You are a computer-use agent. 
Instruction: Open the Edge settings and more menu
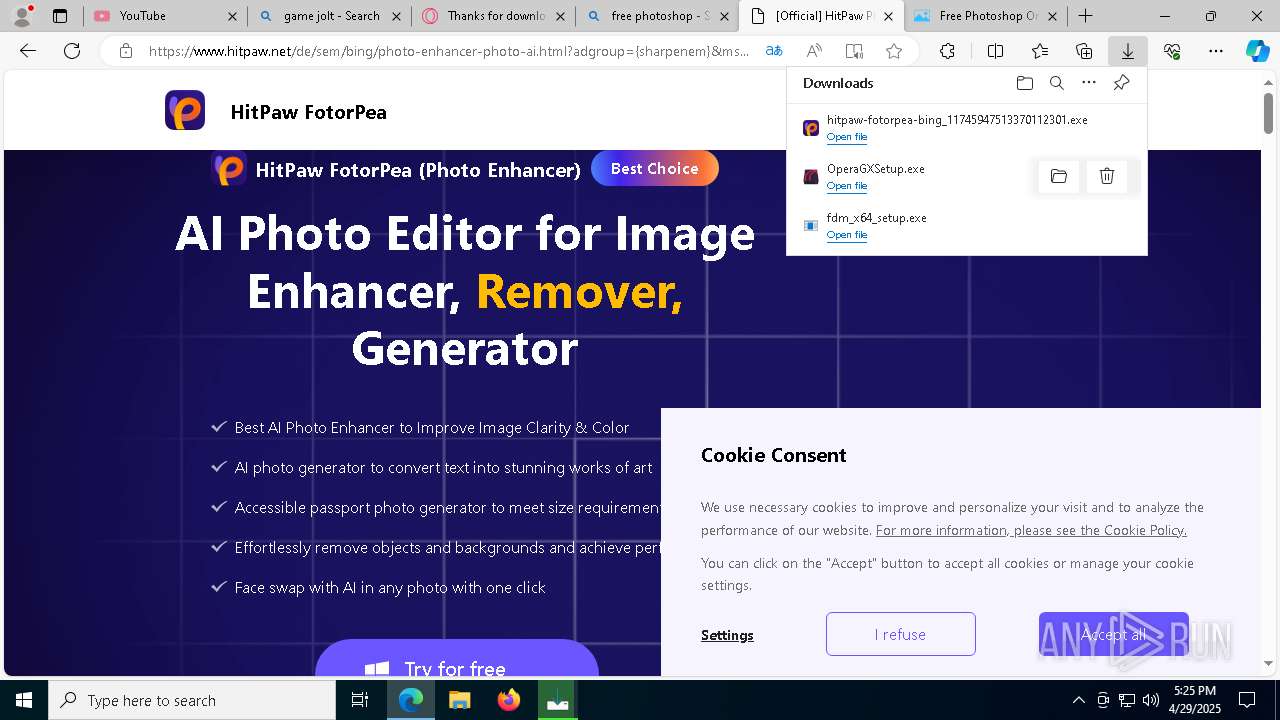pyautogui.click(x=1216, y=51)
